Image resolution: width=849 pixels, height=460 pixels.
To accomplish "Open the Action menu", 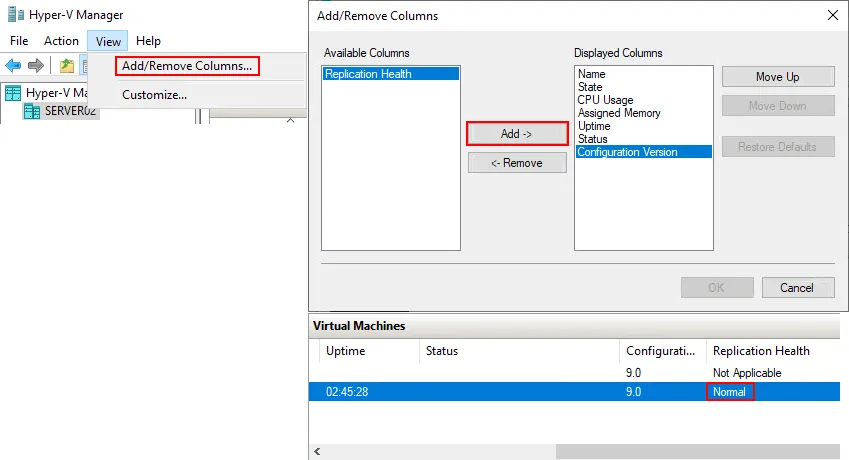I will (x=61, y=41).
